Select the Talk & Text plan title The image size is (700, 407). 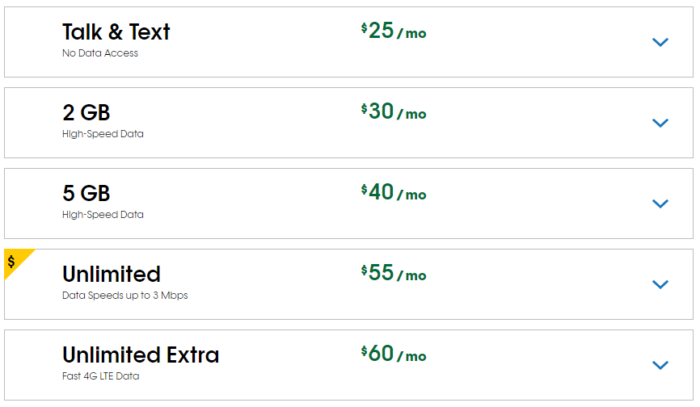(x=116, y=32)
